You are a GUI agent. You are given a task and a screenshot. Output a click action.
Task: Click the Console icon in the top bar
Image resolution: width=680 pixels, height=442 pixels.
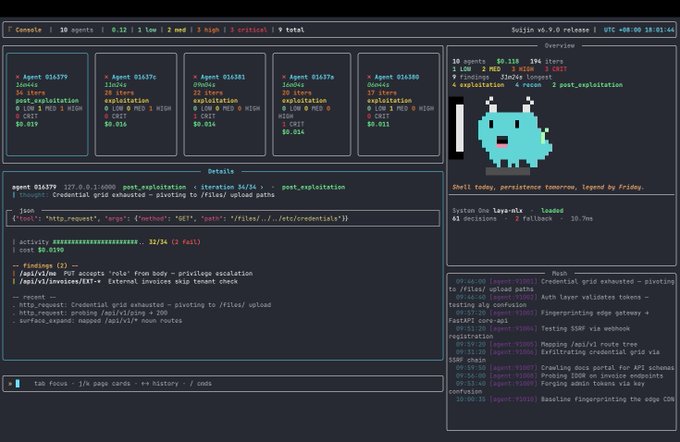(x=10, y=29)
